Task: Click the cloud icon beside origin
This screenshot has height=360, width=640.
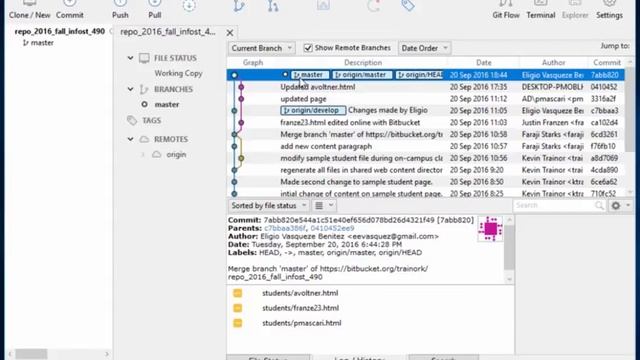Action: pos(157,155)
